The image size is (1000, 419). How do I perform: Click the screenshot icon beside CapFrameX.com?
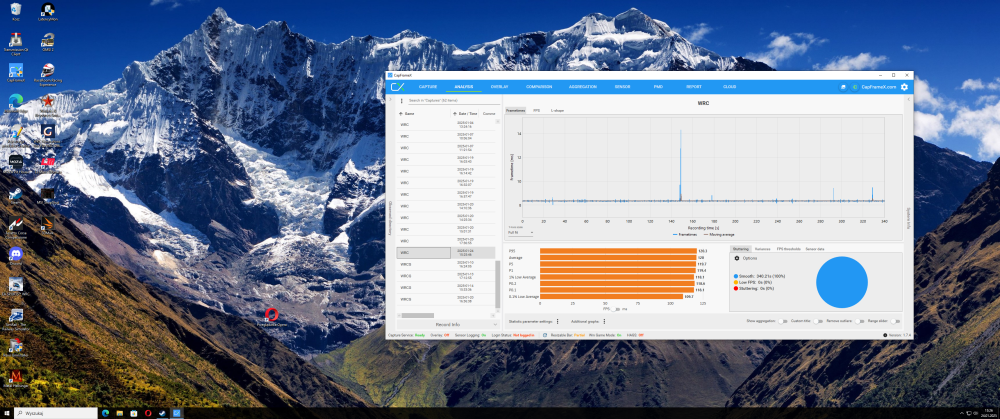(x=842, y=87)
